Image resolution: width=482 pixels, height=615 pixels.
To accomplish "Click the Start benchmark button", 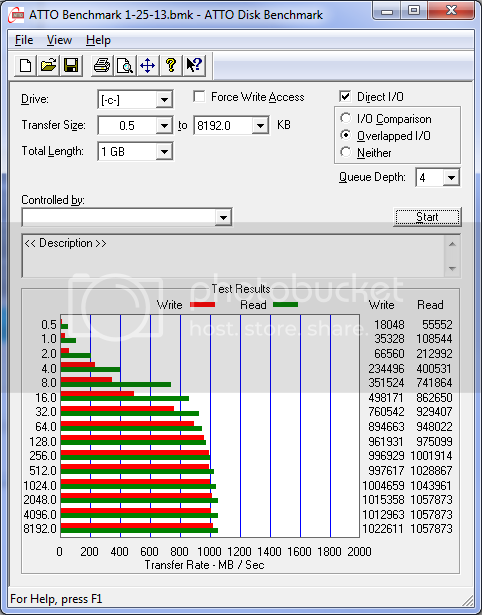I will [x=427, y=217].
